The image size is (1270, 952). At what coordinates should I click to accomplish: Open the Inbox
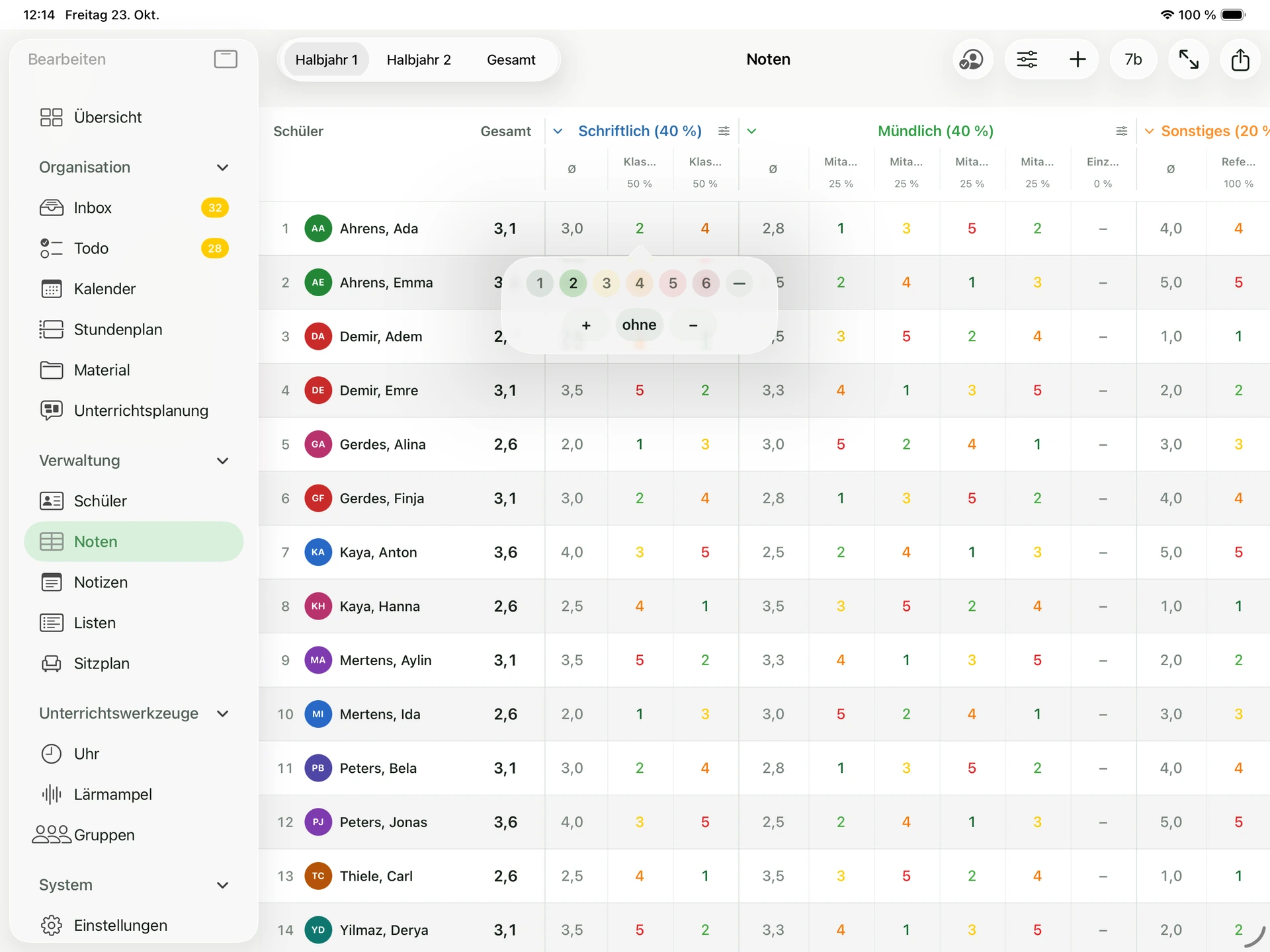[134, 208]
